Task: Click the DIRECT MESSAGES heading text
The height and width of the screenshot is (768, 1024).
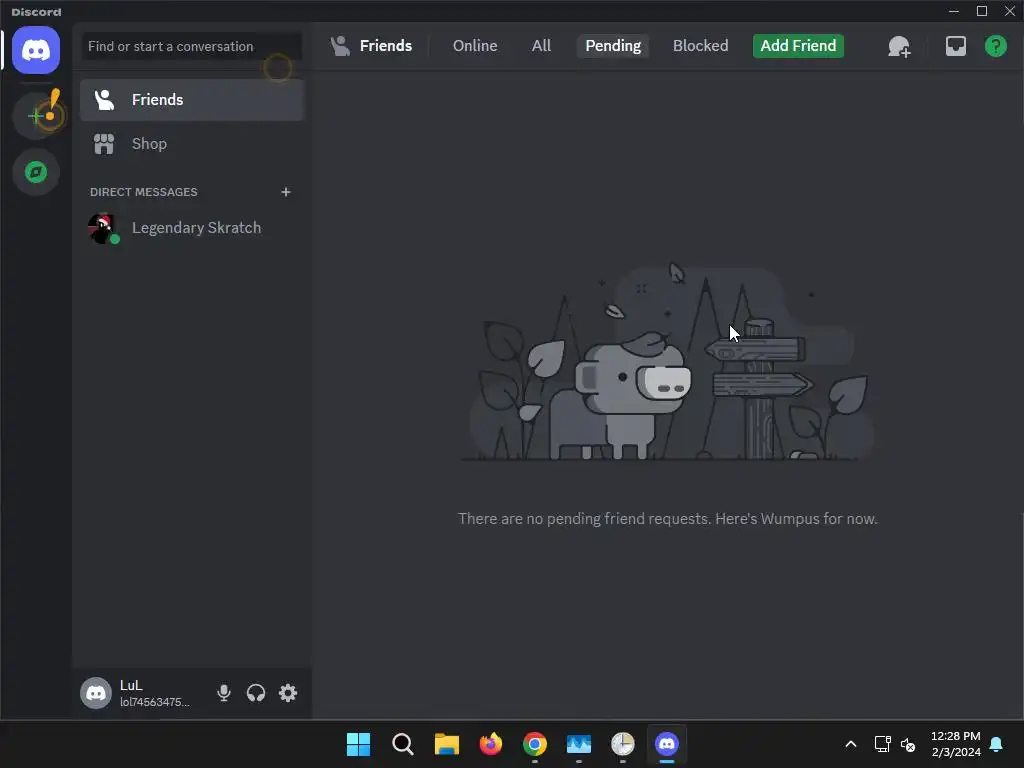Action: point(144,192)
